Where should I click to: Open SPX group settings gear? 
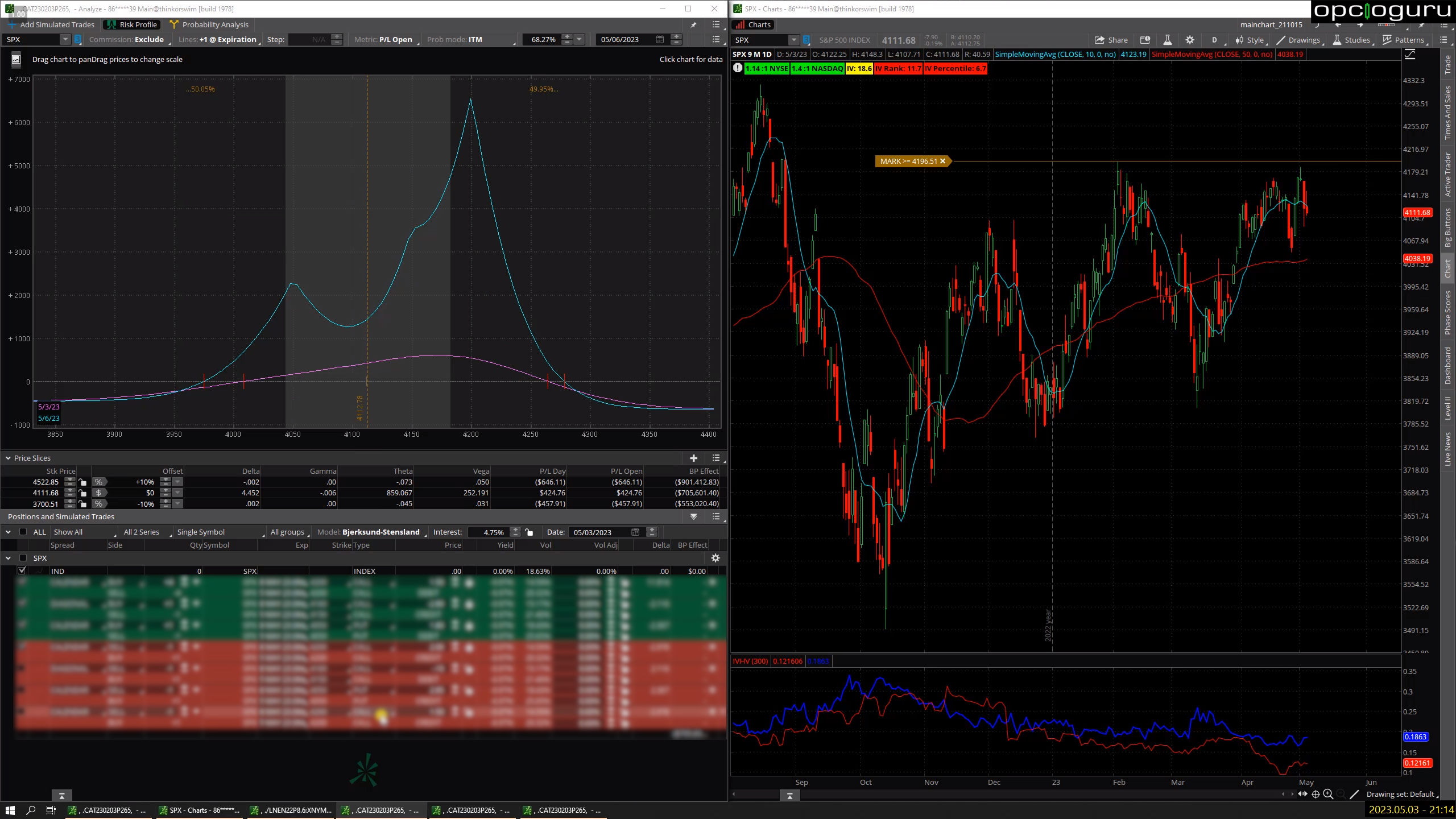pos(715,558)
